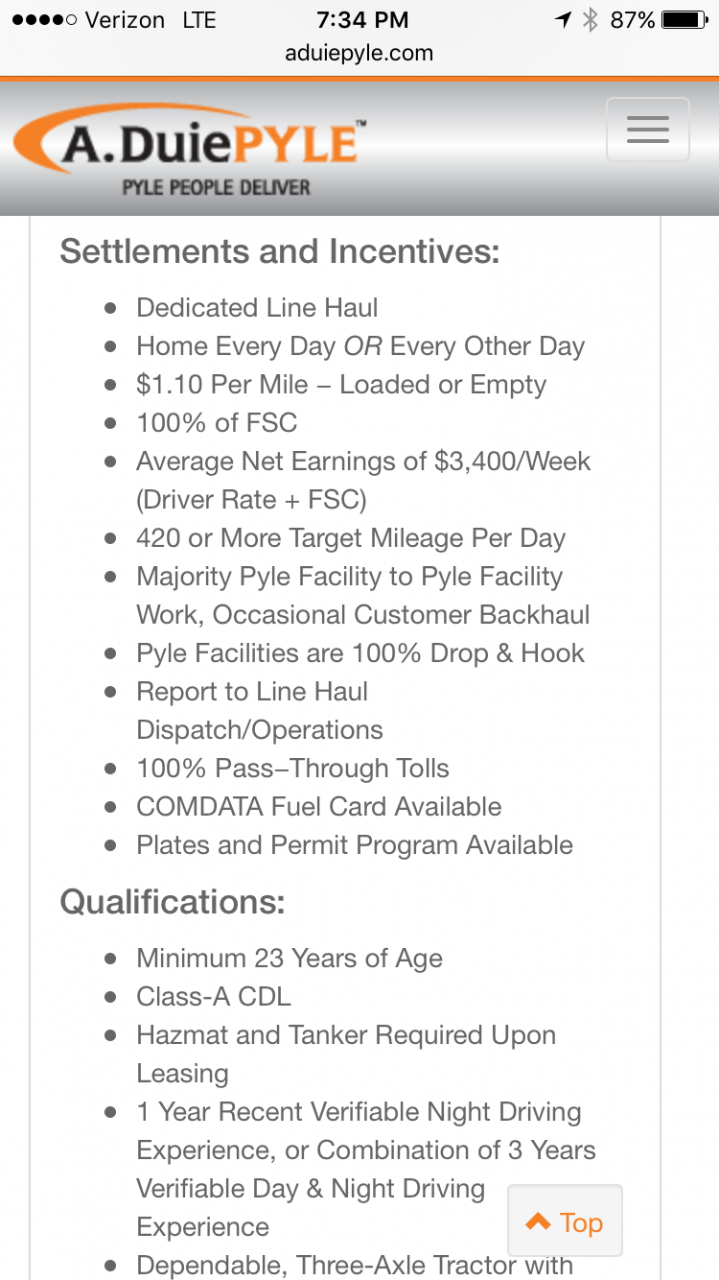
Task: Tap the location services arrow icon
Action: point(565,19)
